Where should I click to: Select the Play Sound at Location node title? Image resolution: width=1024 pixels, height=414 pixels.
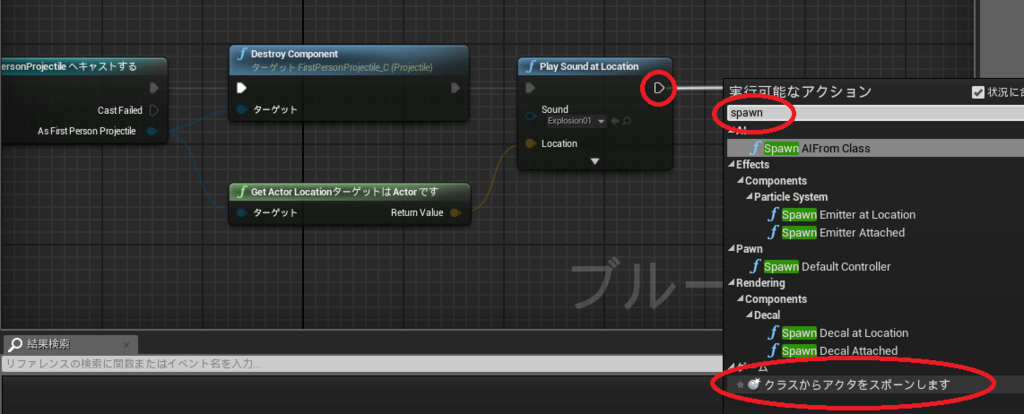(x=589, y=67)
